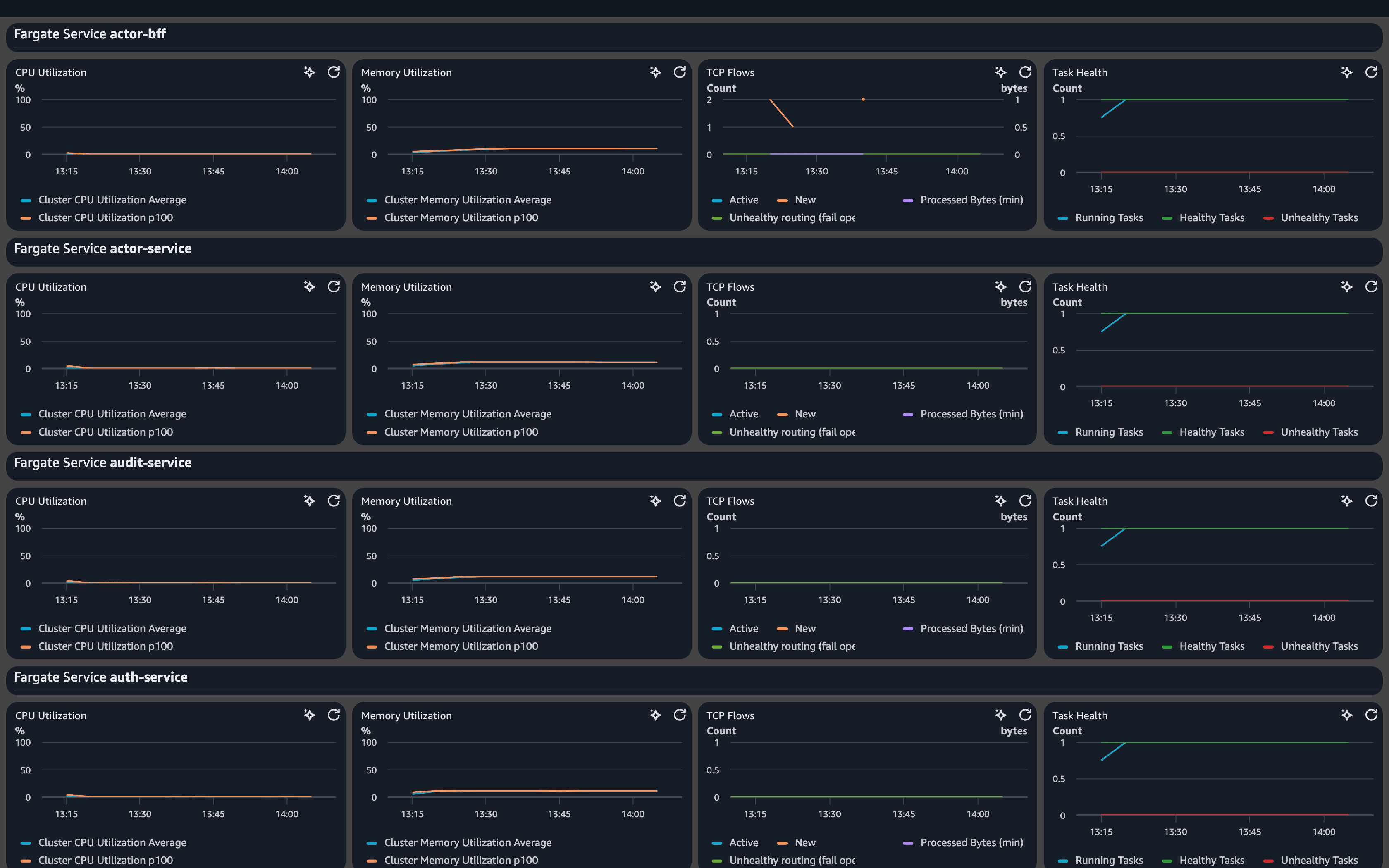The width and height of the screenshot is (1389, 868).
Task: Click sparkle icon on auth-service CPU Utilization
Action: pos(309,715)
